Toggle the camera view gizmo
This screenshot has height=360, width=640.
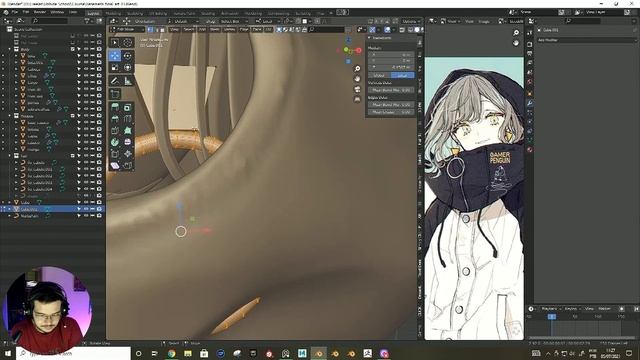357,89
